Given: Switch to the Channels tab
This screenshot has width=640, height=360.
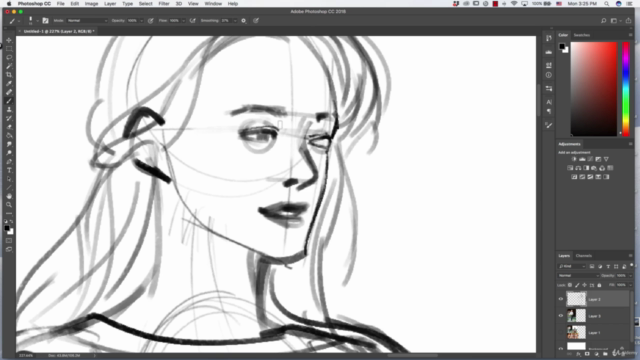Looking at the screenshot, I should tap(583, 256).
